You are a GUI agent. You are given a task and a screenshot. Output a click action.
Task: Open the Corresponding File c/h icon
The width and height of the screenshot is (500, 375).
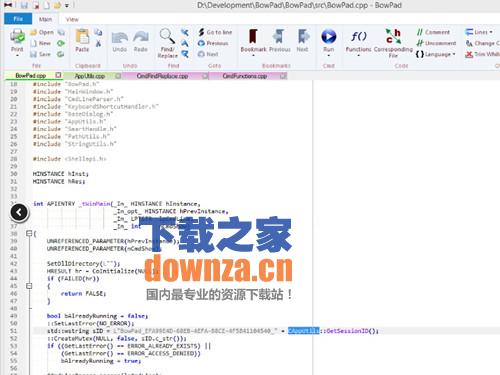(393, 36)
